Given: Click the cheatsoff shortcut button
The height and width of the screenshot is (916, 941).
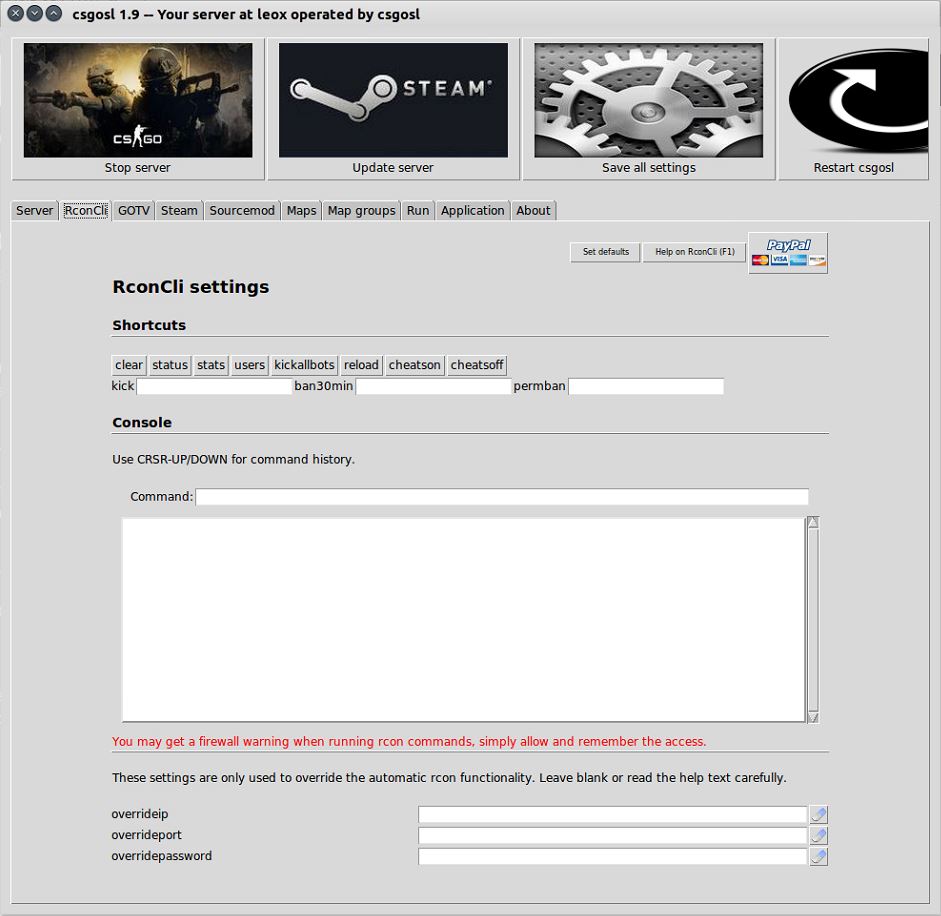Looking at the screenshot, I should pos(477,365).
